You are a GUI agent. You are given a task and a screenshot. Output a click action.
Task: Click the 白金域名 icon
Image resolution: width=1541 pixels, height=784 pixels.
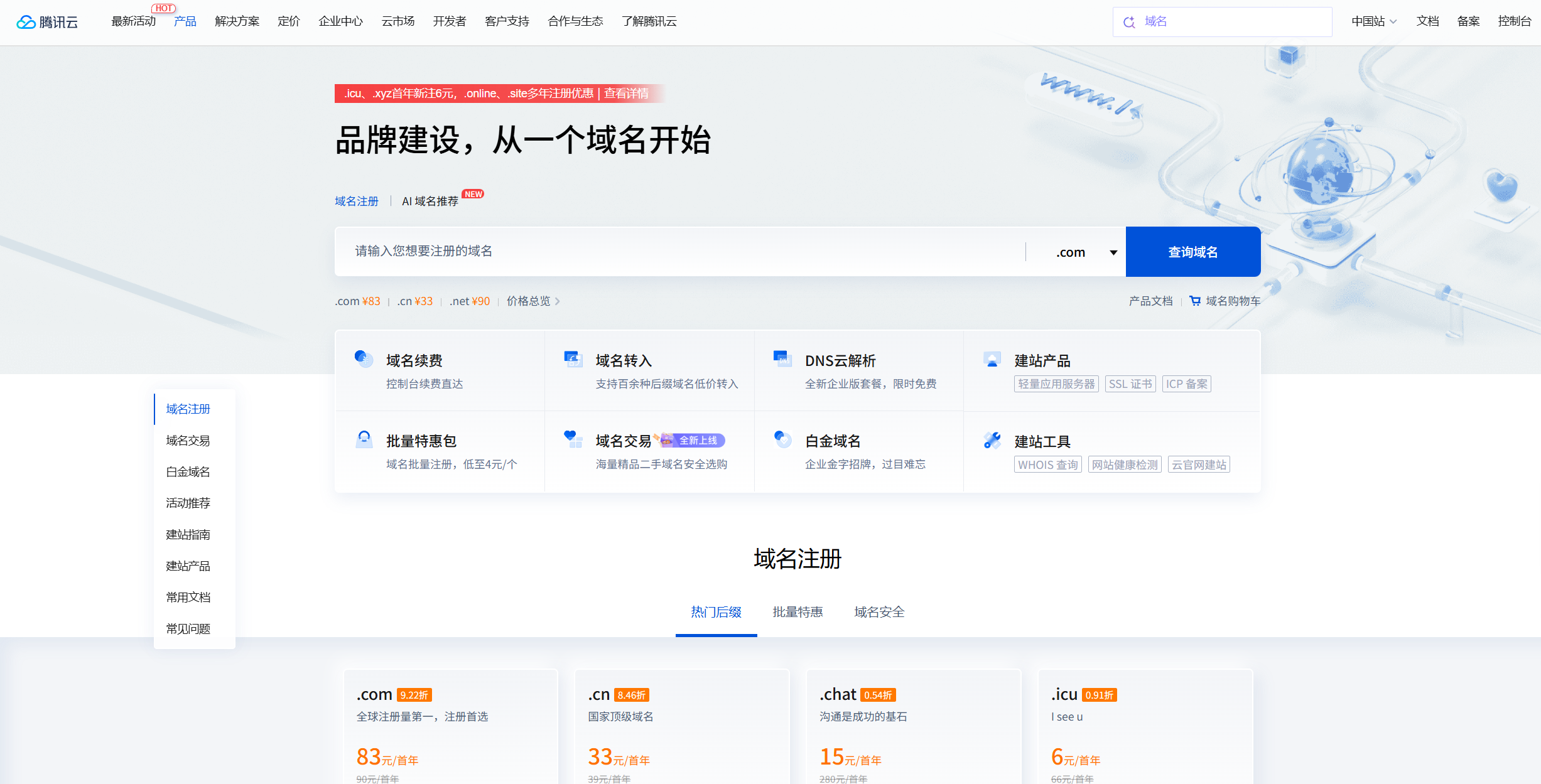pyautogui.click(x=782, y=439)
